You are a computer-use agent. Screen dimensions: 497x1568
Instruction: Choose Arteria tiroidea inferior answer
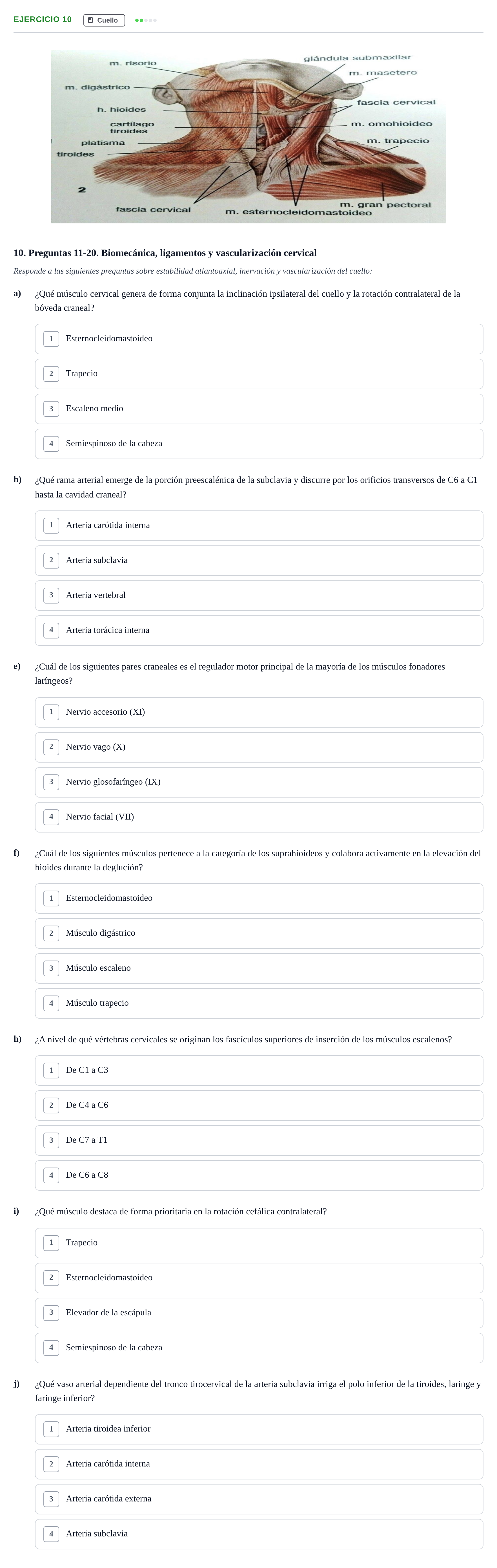pos(259,1429)
